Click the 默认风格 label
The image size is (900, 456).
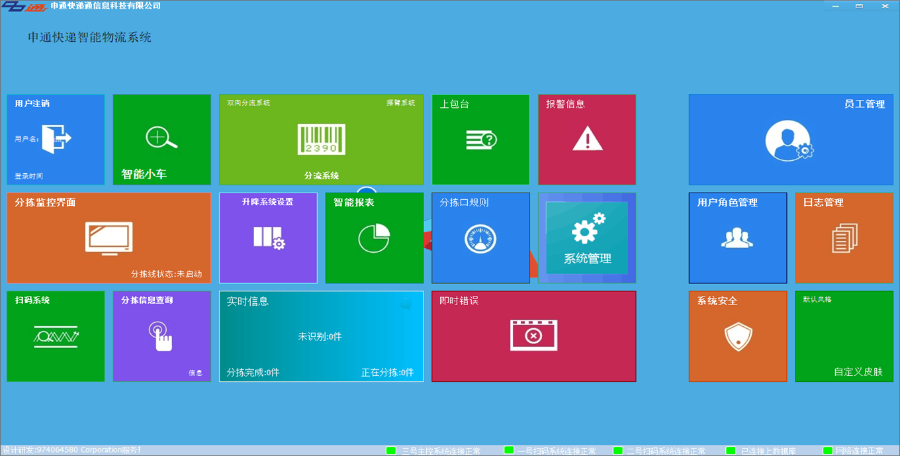point(817,300)
